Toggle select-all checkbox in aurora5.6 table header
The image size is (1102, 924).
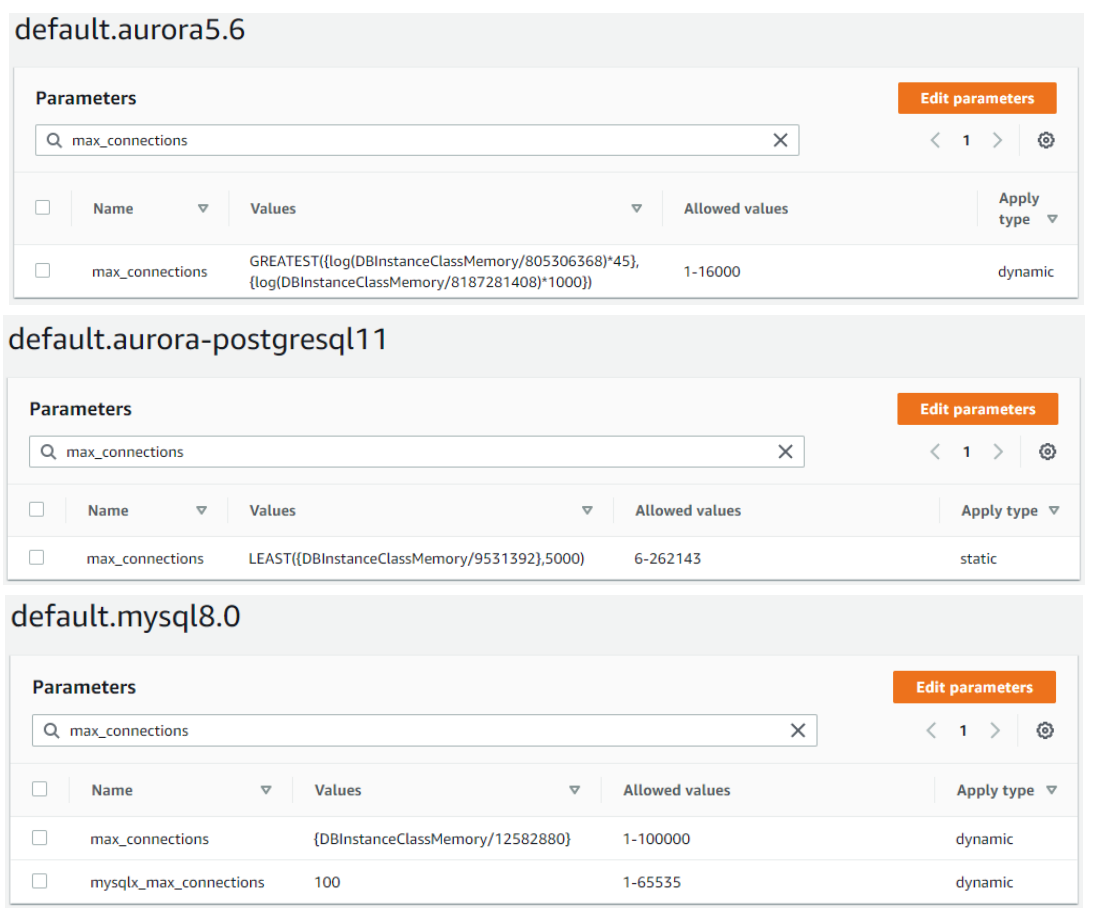point(43,207)
